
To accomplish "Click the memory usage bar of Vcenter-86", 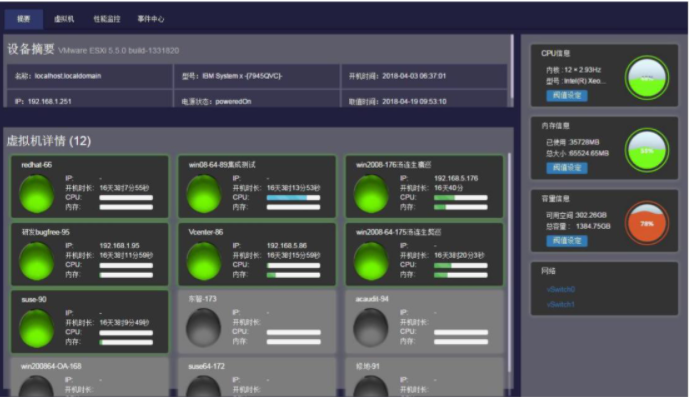I will [294, 275].
